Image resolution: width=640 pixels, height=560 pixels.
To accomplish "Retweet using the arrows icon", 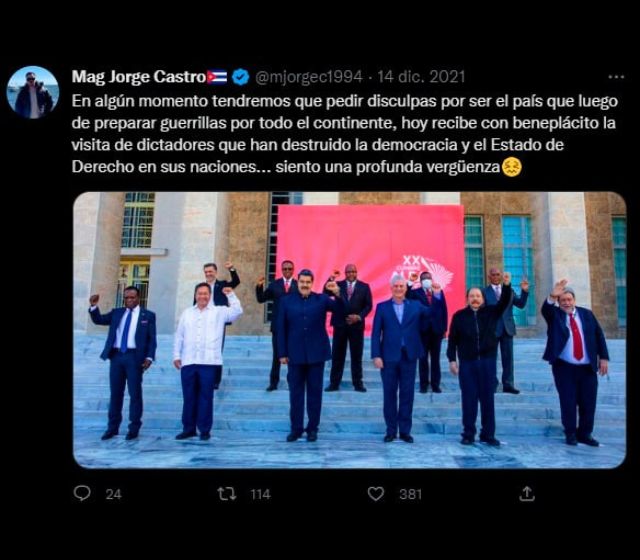I will pos(227,494).
